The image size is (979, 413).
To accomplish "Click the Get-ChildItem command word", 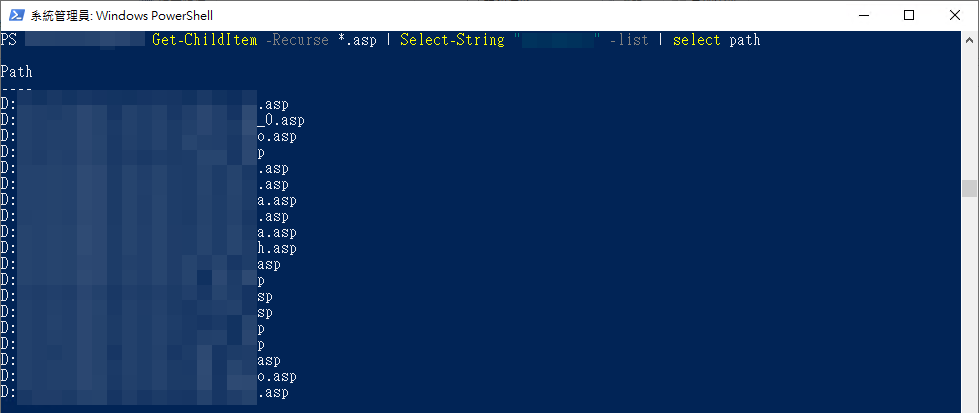I will pyautogui.click(x=204, y=40).
